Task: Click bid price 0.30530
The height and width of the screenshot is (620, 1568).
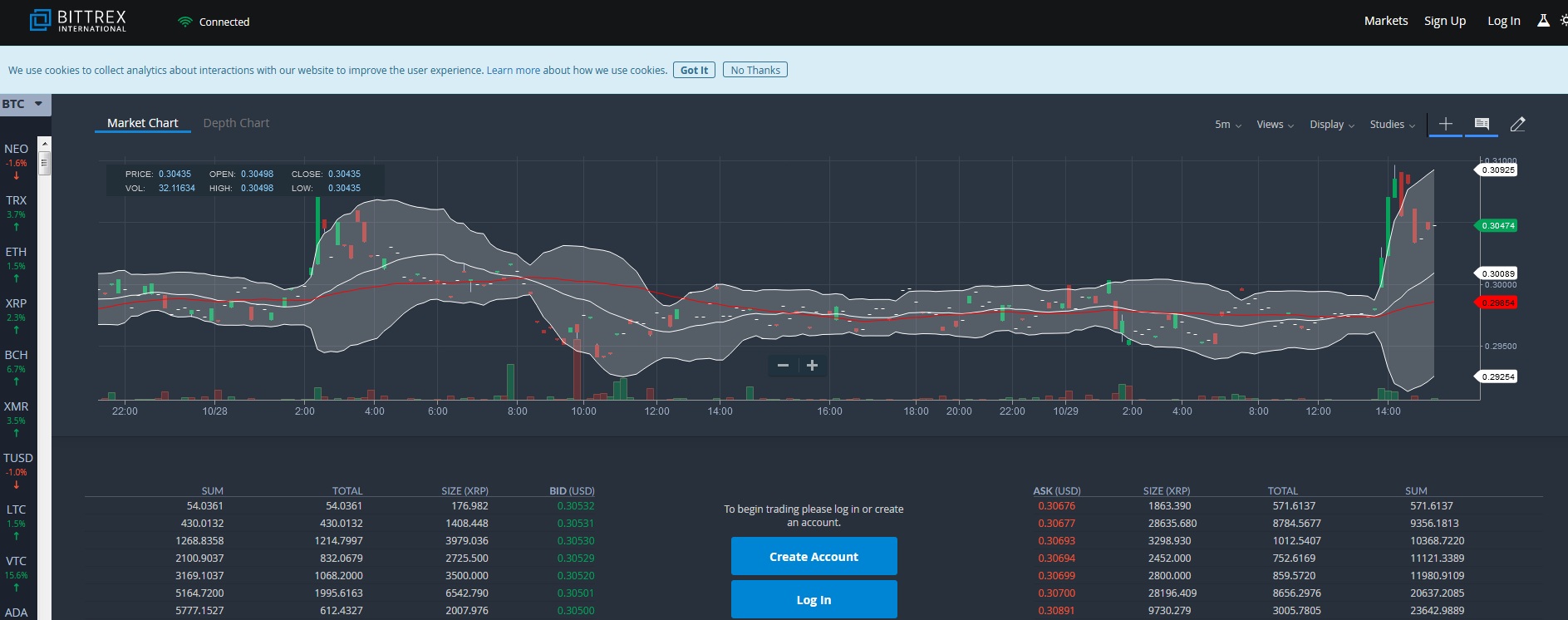Action: pos(576,540)
